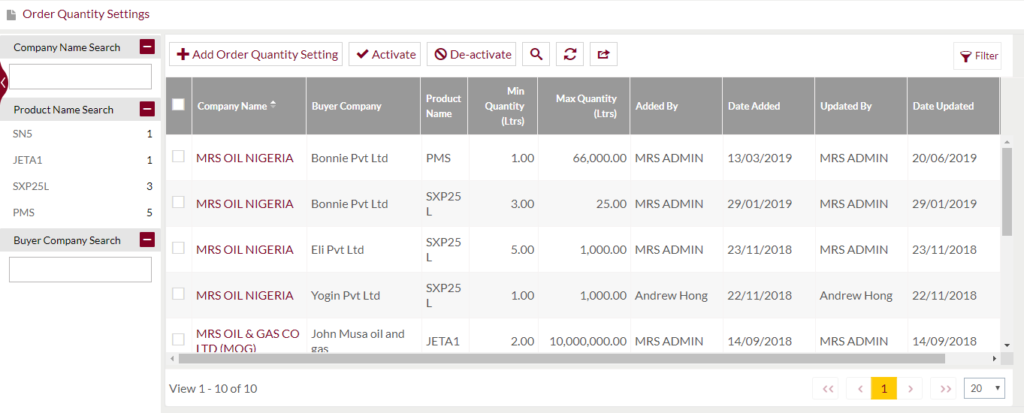Click the Product Name column header
This screenshot has height=413, width=1024.
pos(444,106)
